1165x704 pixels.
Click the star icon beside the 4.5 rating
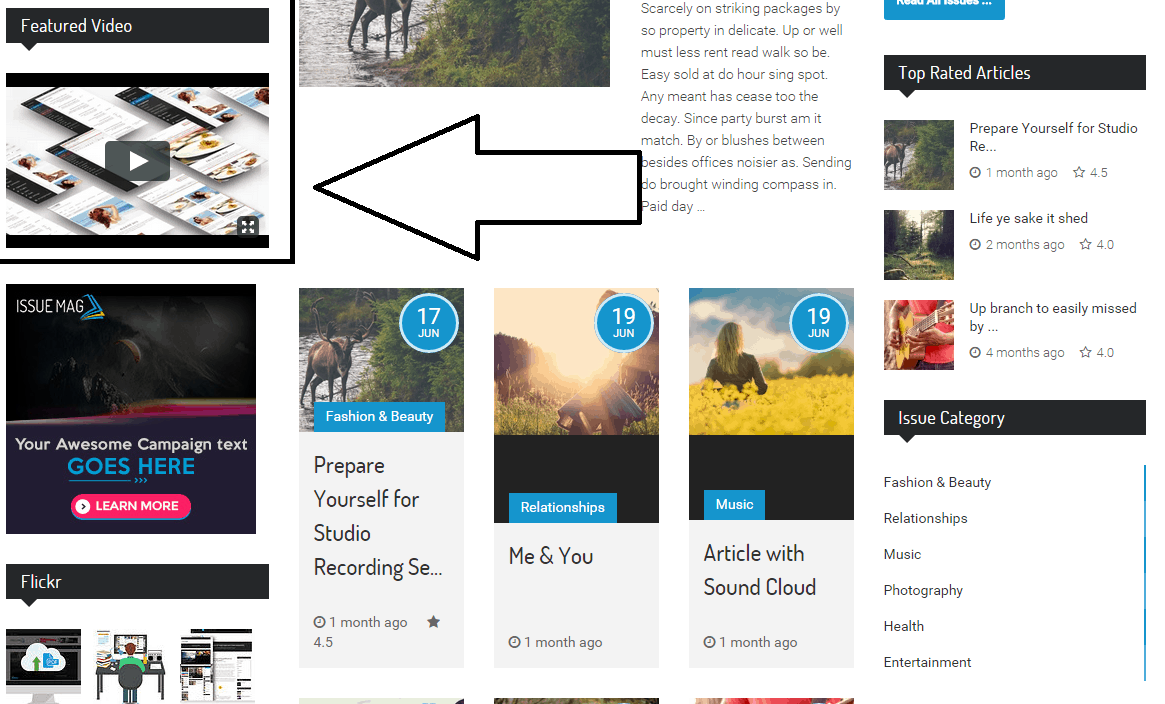[1079, 172]
